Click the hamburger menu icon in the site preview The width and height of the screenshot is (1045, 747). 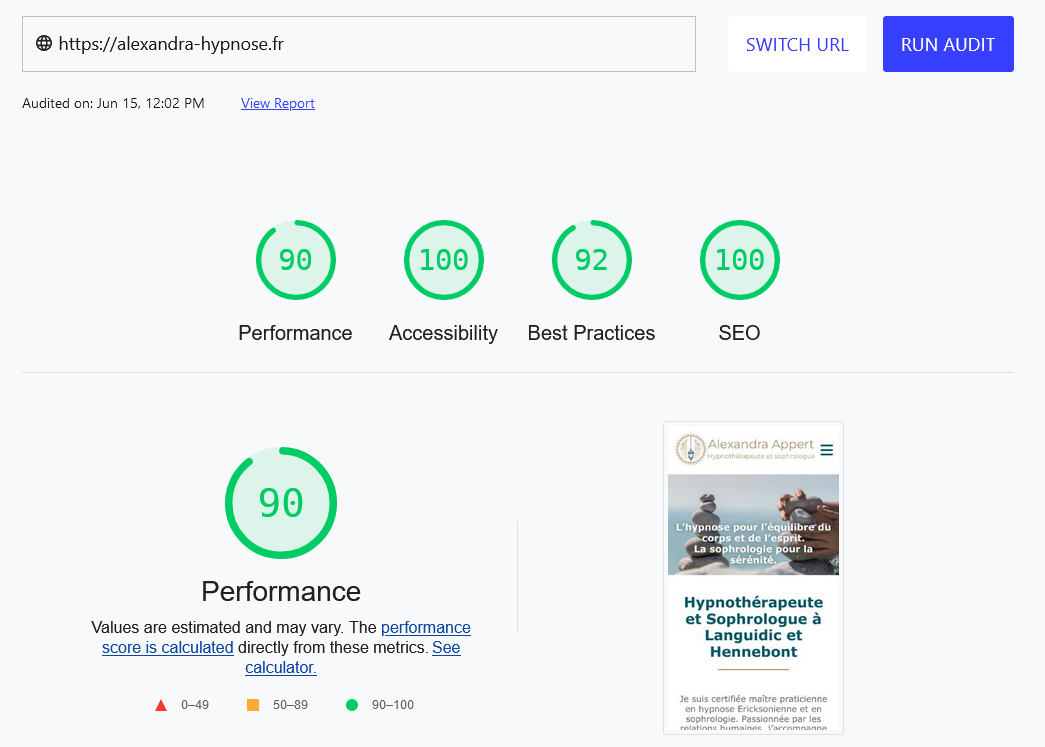tap(826, 450)
